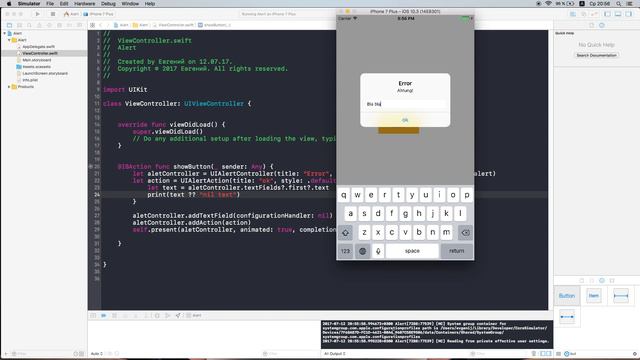Toggle the variables and console split view buttons
Screen dimensions: 640x360
(546, 353)
